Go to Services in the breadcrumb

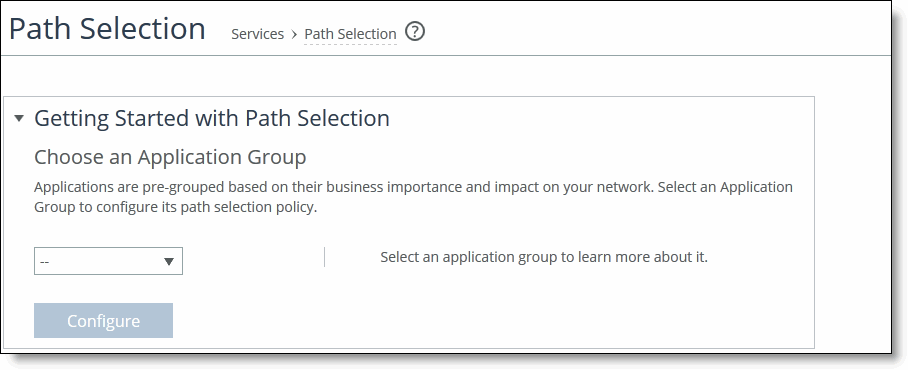tap(257, 34)
